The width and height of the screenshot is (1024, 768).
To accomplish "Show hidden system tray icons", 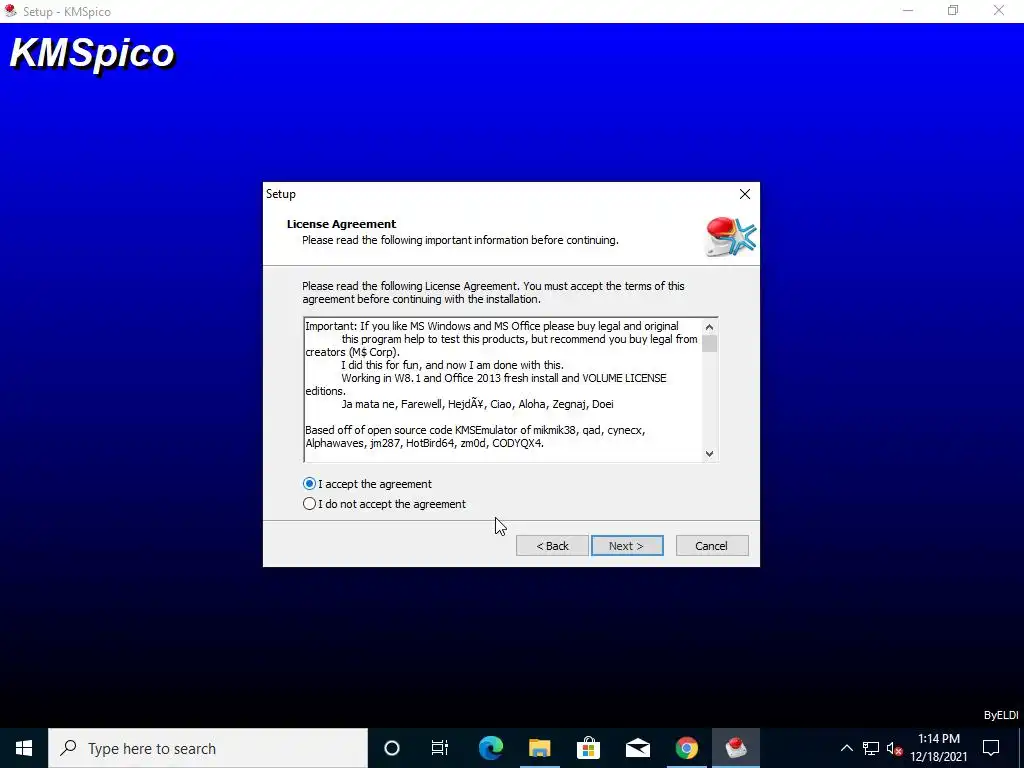I will (846, 748).
